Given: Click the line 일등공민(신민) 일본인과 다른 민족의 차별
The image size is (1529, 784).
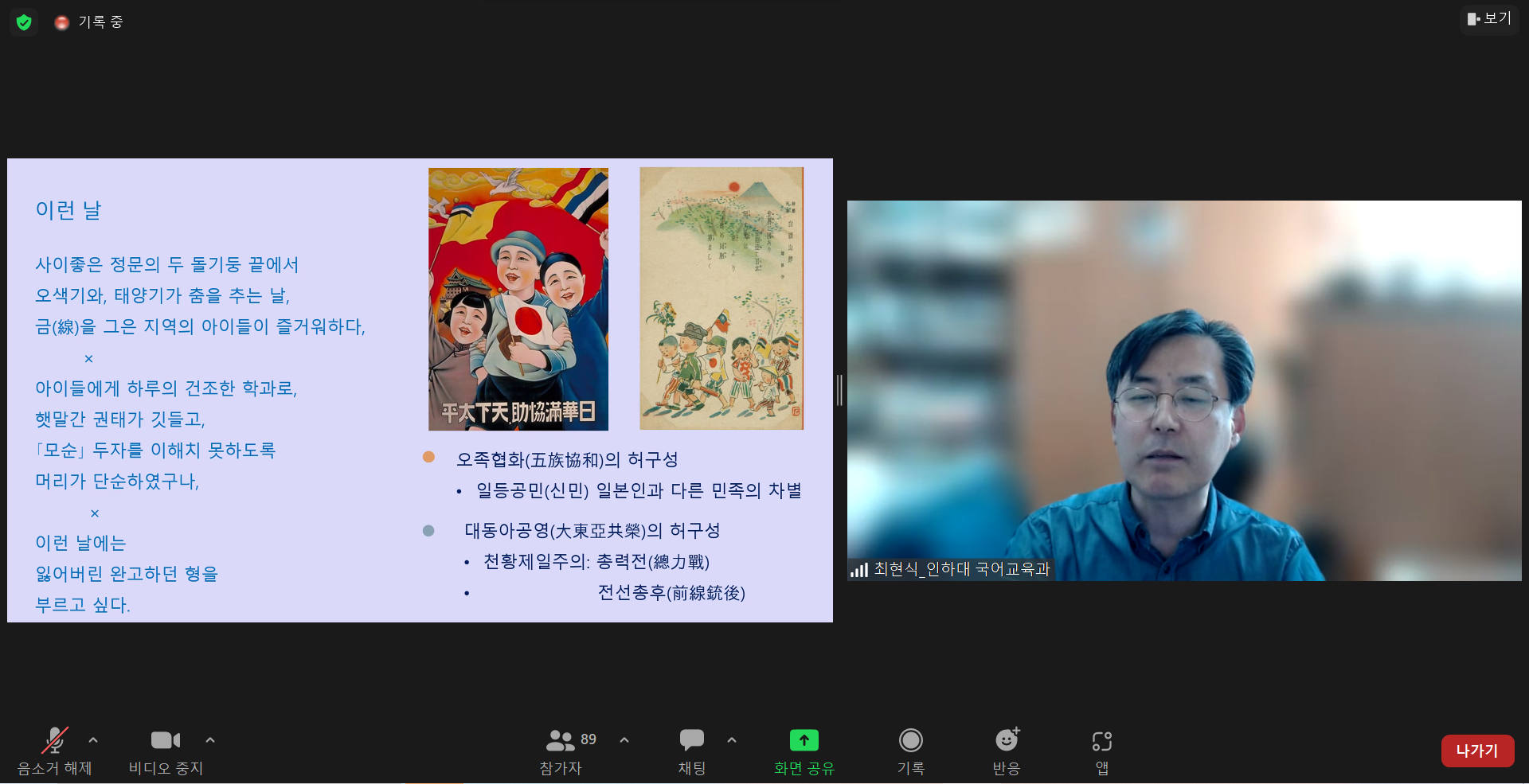Looking at the screenshot, I should click(x=639, y=490).
